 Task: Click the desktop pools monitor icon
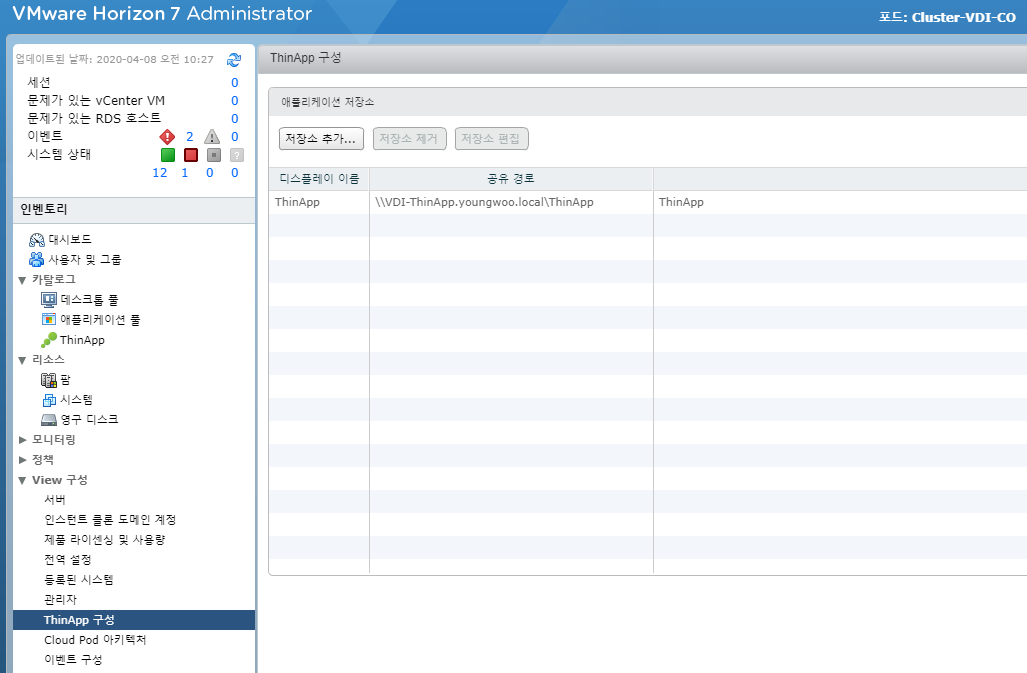tap(49, 300)
